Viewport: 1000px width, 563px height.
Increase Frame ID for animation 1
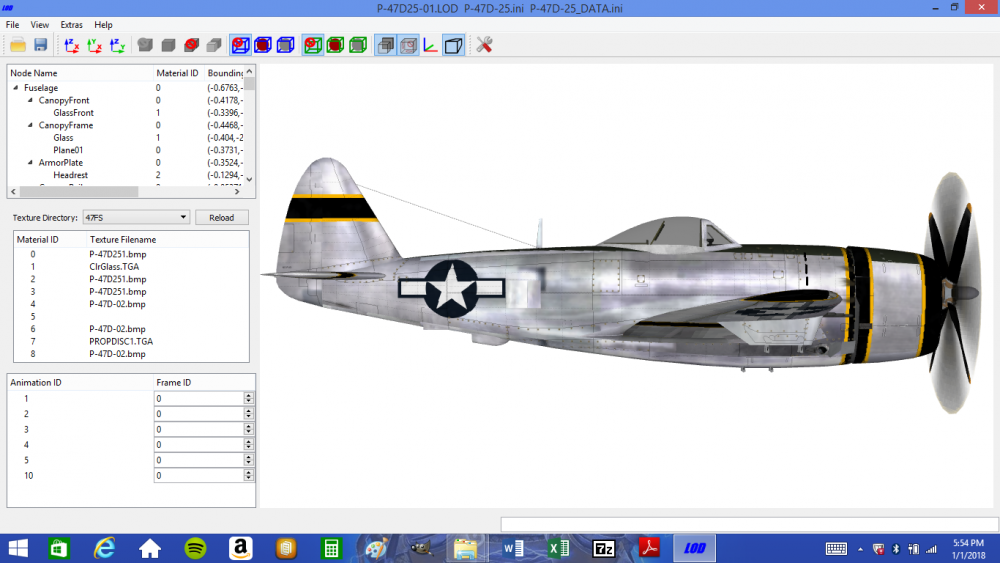[248, 395]
